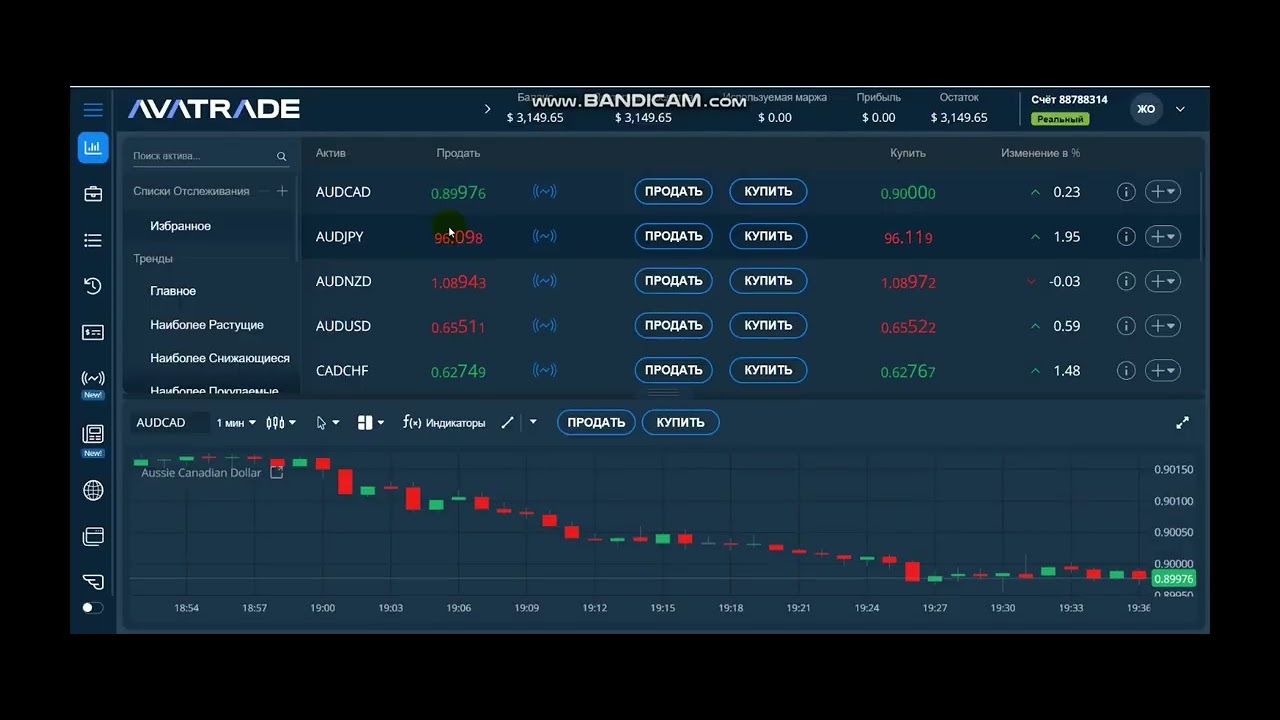Open the signals New! sidebar icon

tap(93, 383)
